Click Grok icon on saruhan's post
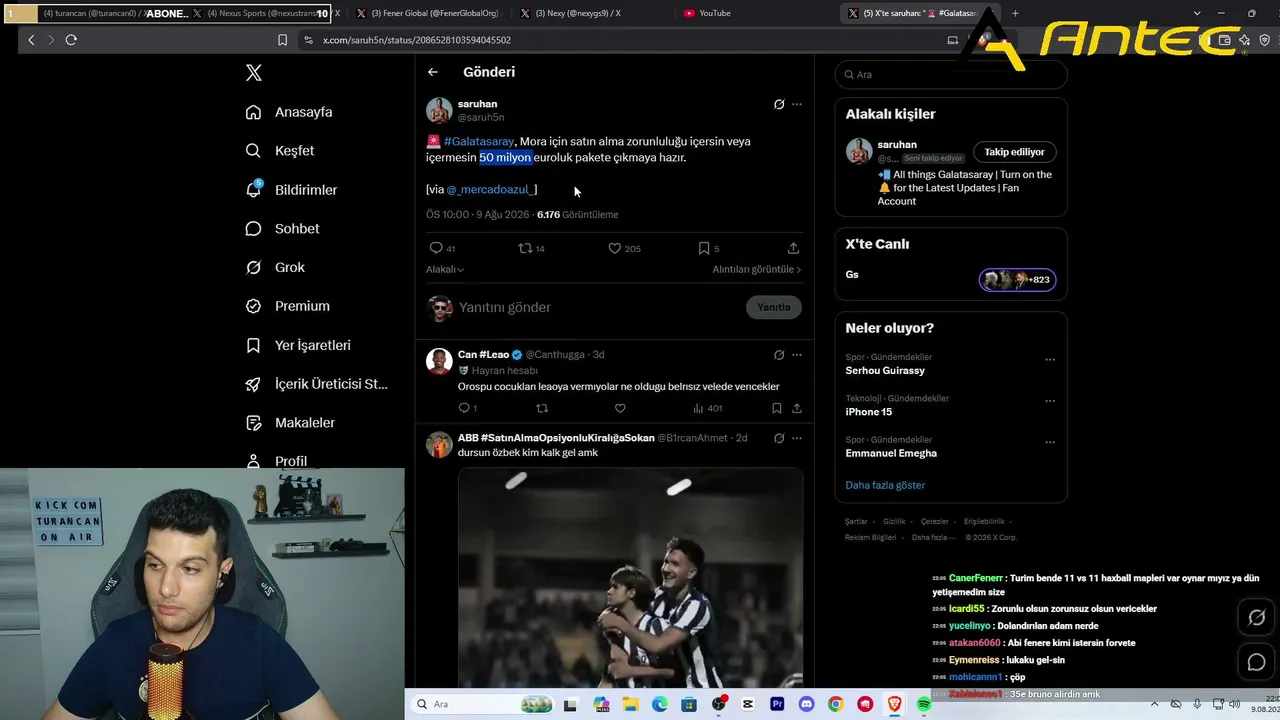Viewport: 1280px width, 720px height. [779, 104]
